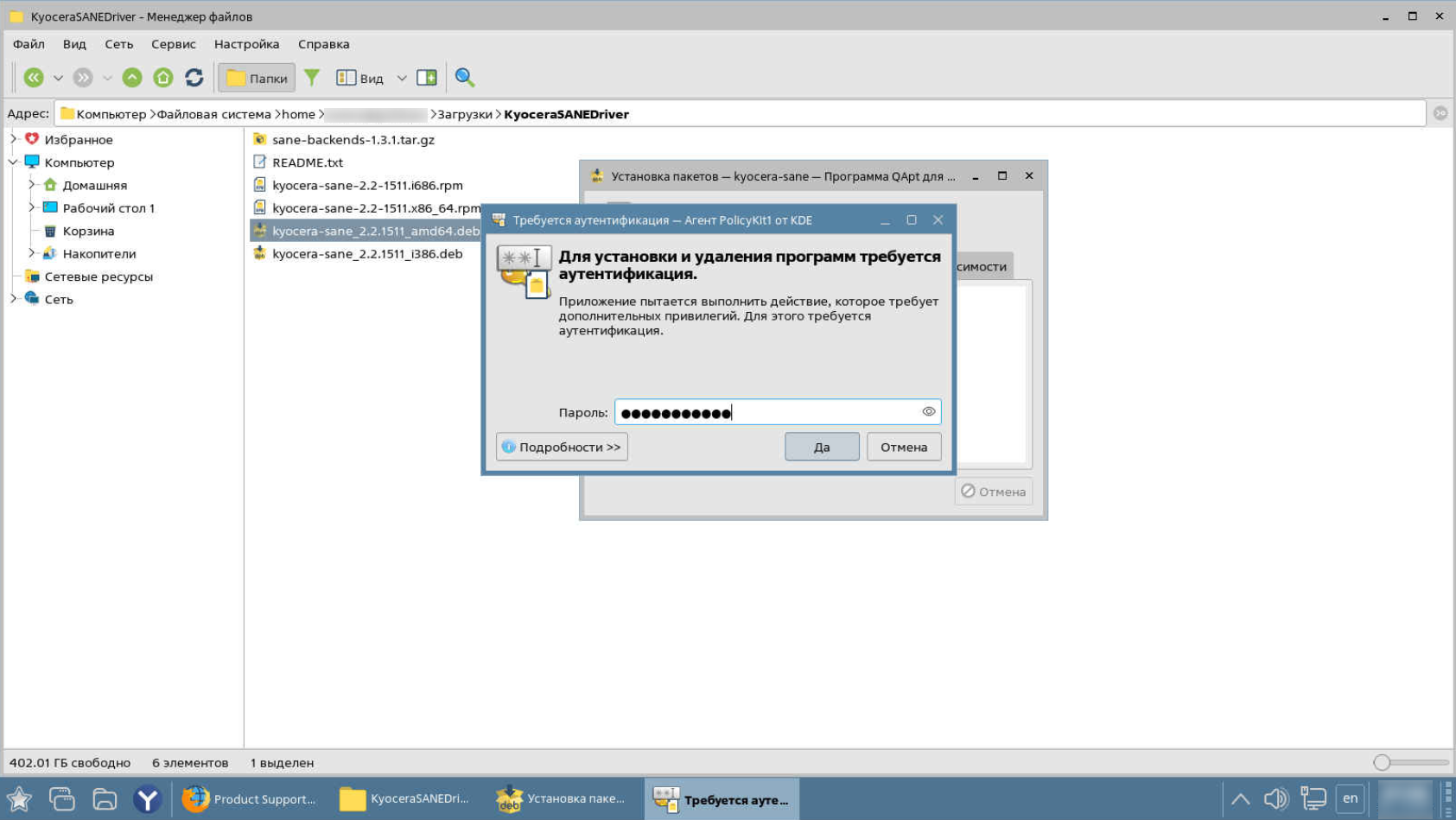Switch the en keyboard layout indicator

[x=1350, y=798]
